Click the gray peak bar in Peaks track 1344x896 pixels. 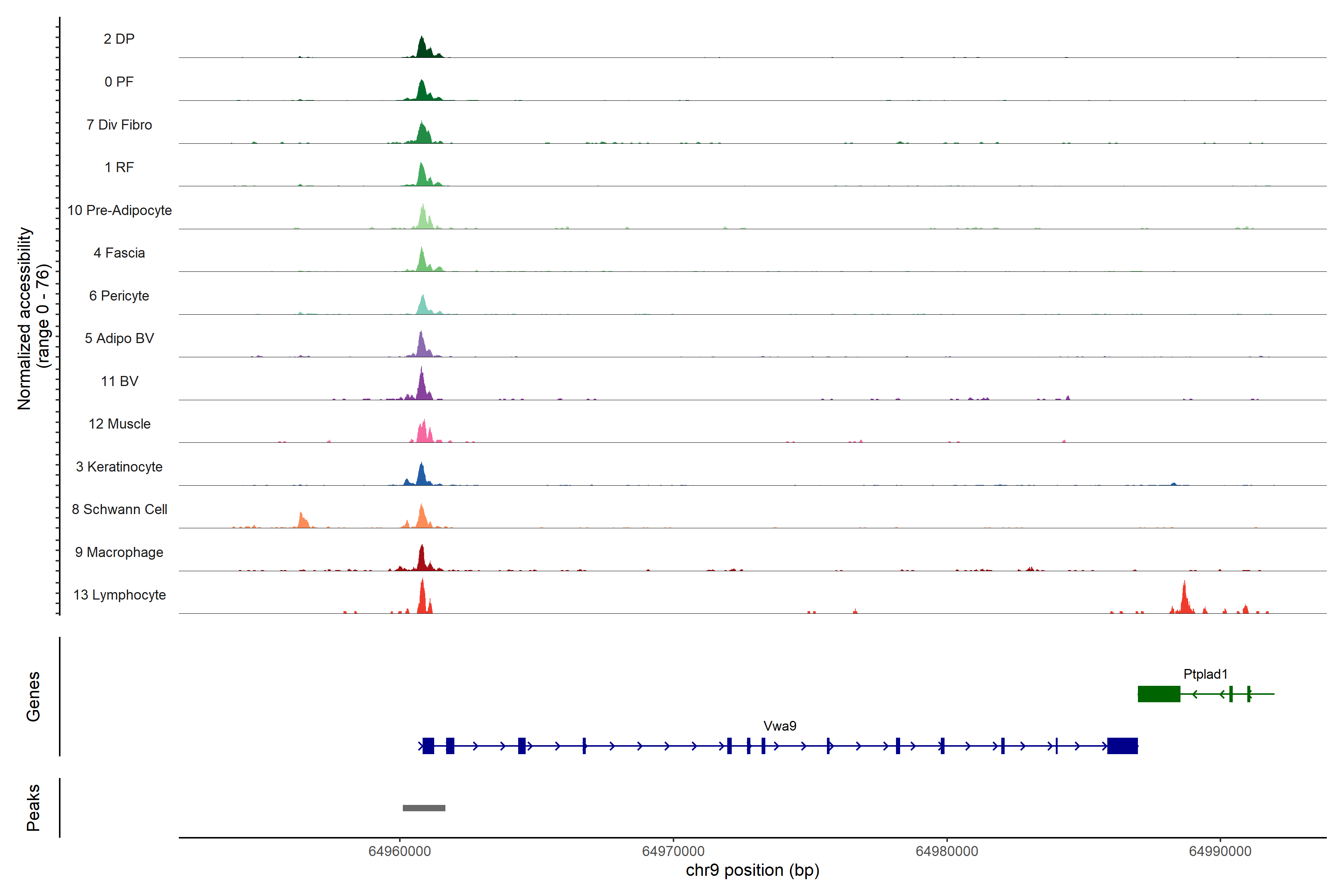coord(423,808)
